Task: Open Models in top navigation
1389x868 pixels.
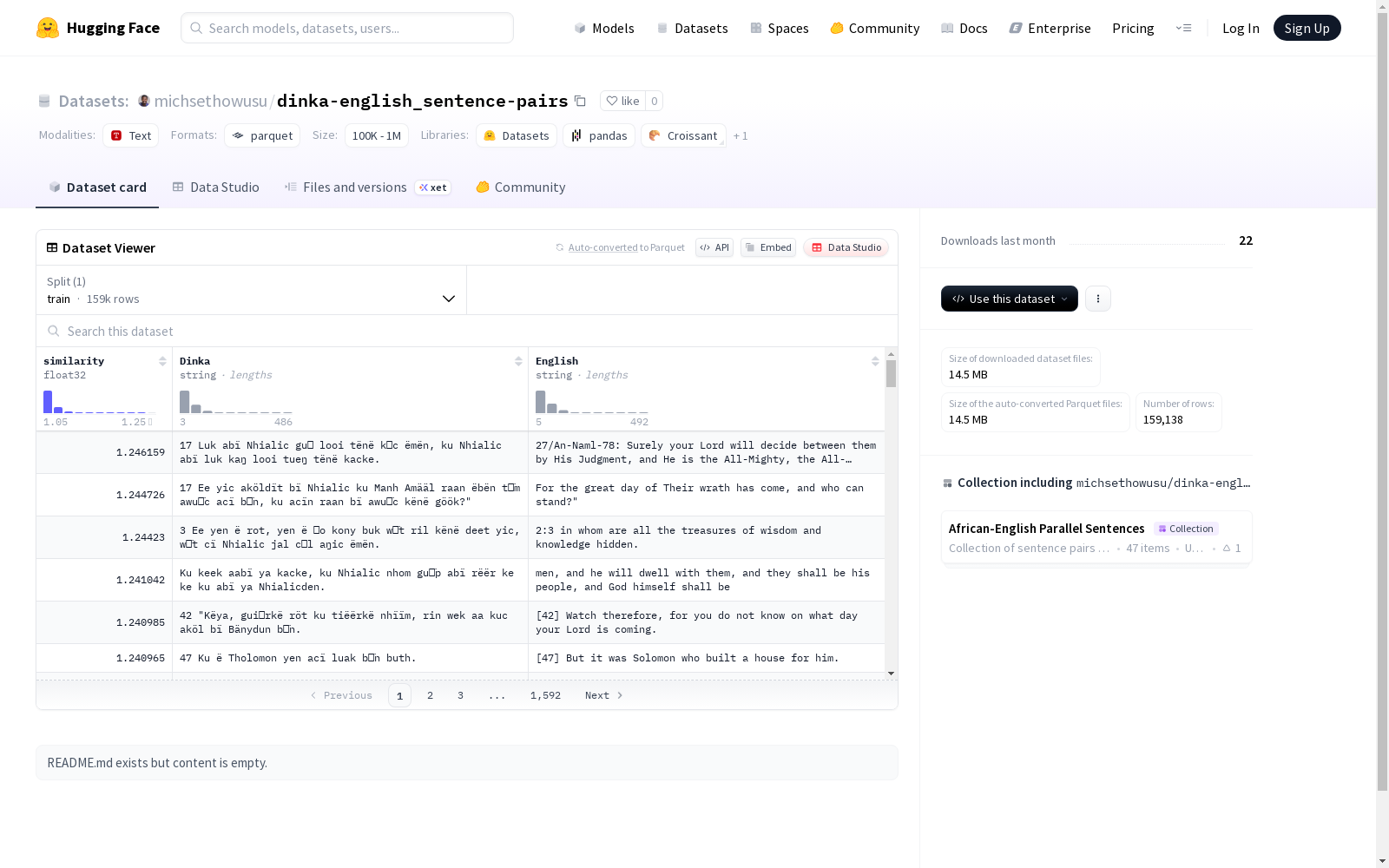Action: 604,28
